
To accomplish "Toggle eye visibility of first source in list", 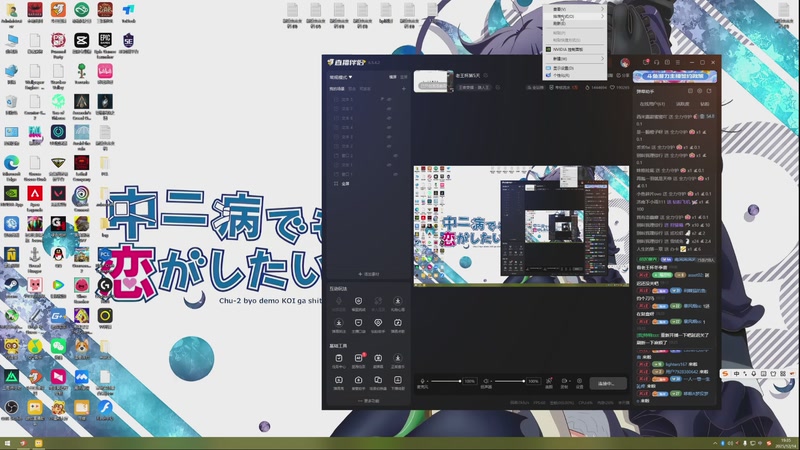I will pos(389,99).
